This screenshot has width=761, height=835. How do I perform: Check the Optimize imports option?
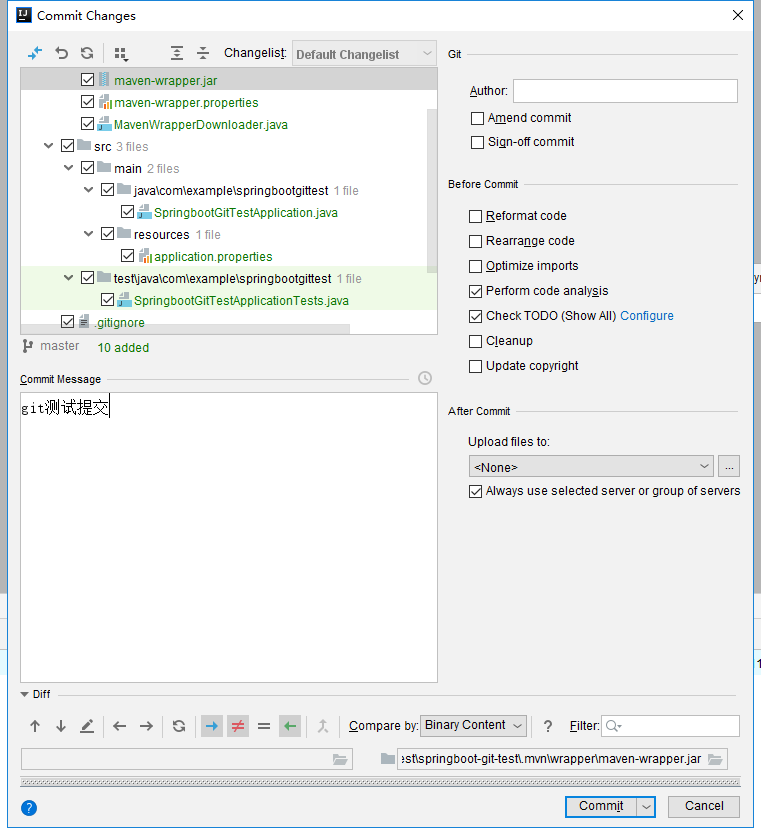coord(475,266)
